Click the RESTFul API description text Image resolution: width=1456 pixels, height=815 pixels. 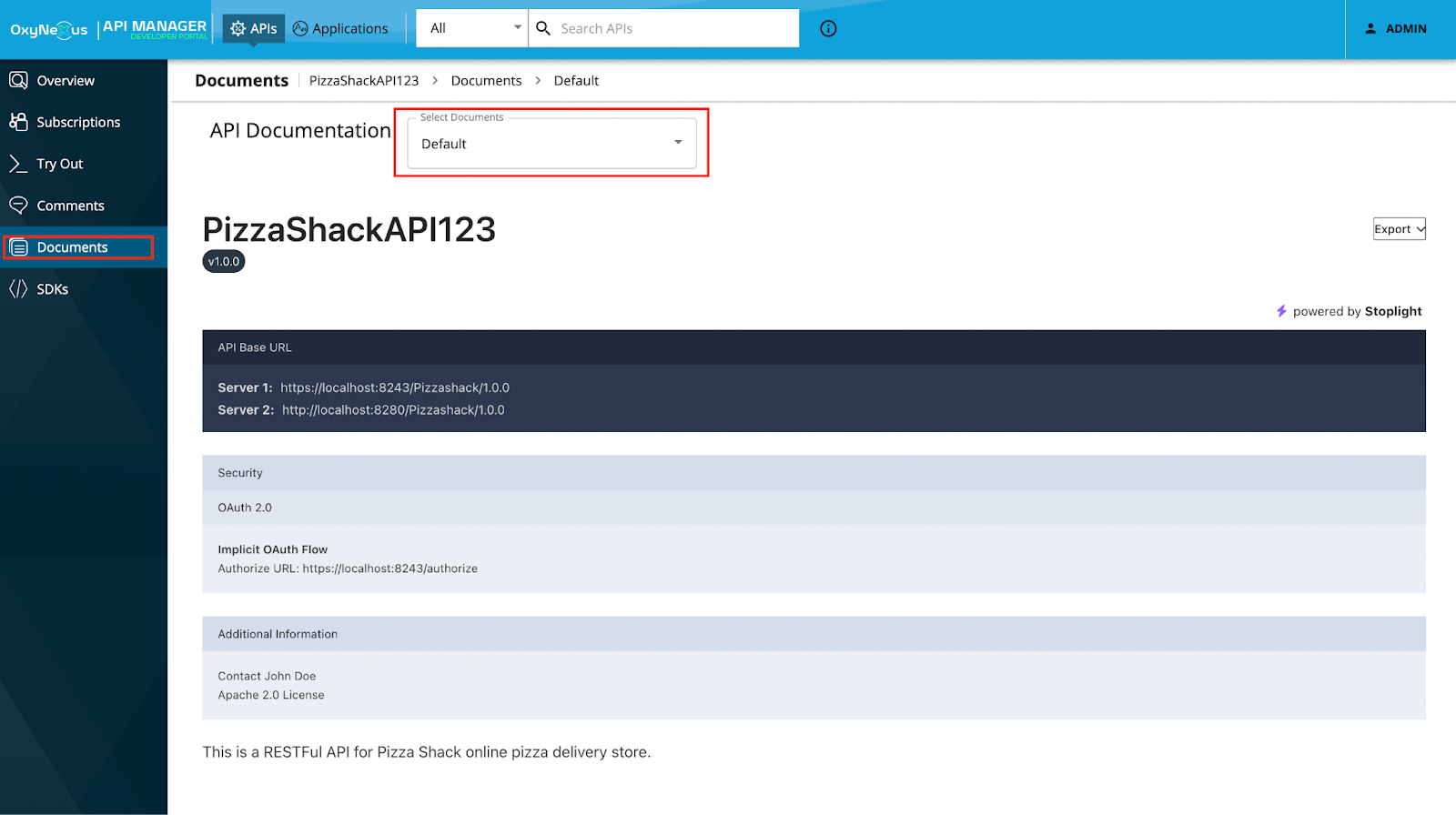pyautogui.click(x=427, y=752)
